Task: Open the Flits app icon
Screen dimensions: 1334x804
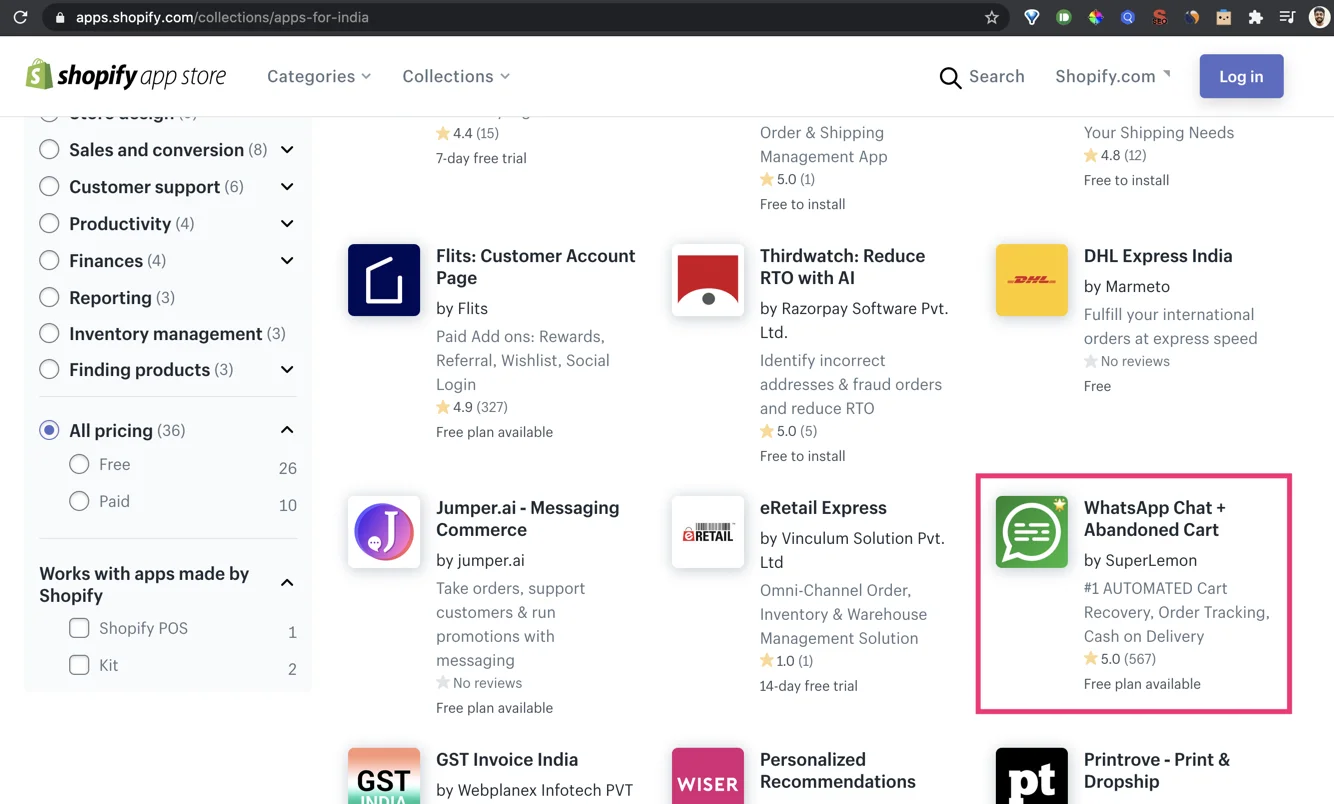Action: (384, 280)
